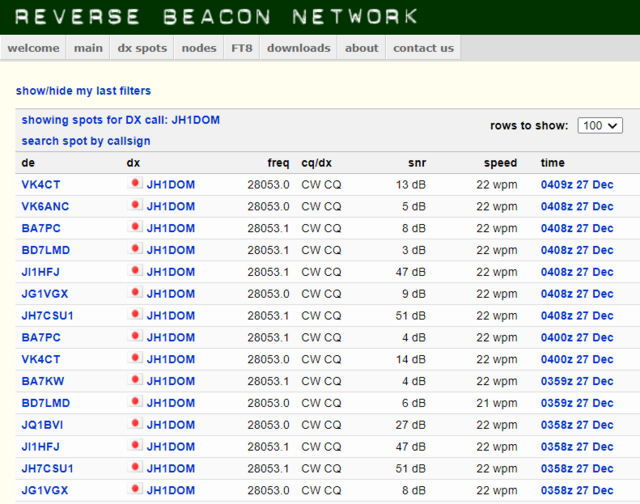
Task: Select 27 dB snr value
Action: pyautogui.click(x=411, y=425)
